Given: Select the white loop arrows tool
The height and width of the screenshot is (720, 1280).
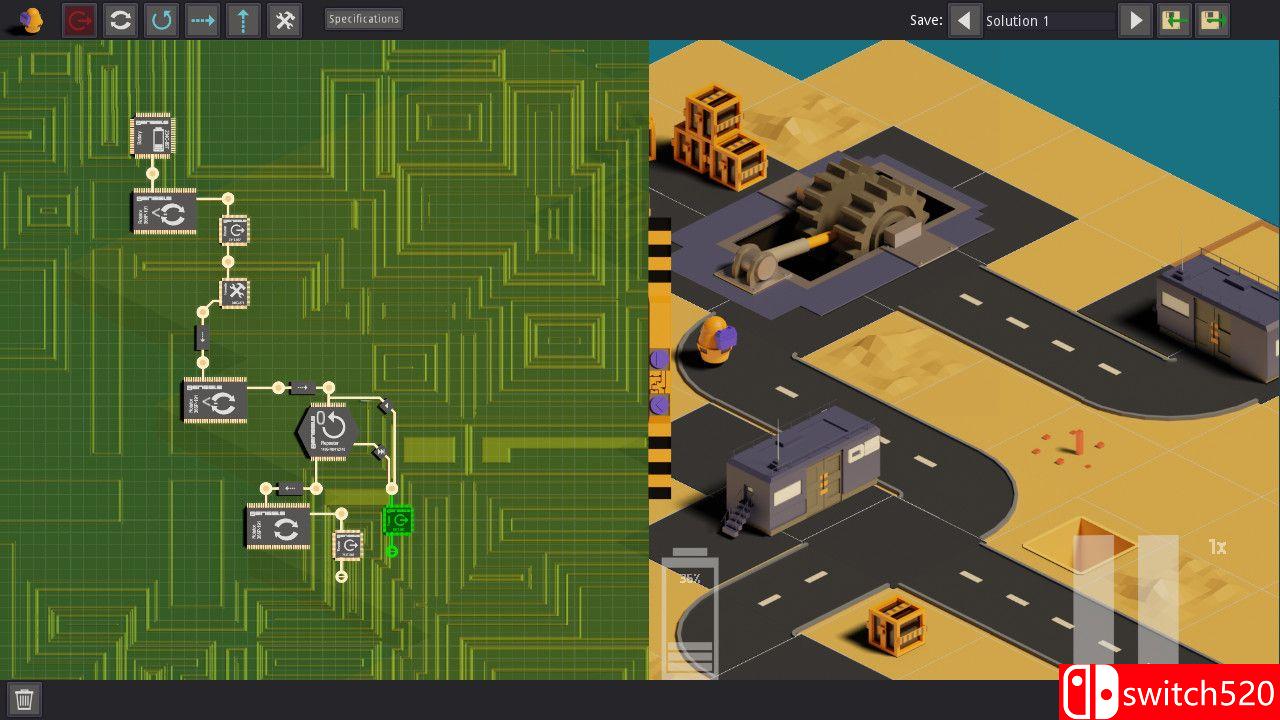Looking at the screenshot, I should [x=120, y=20].
